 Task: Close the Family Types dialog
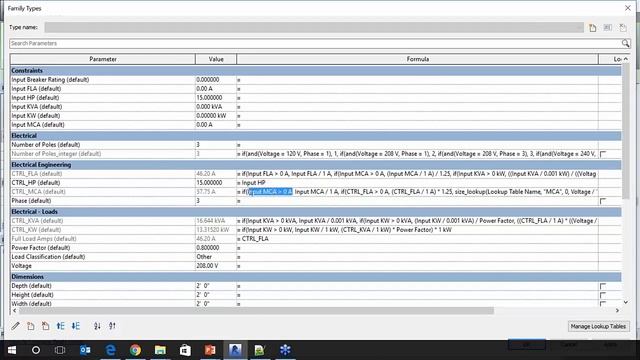click(628, 8)
